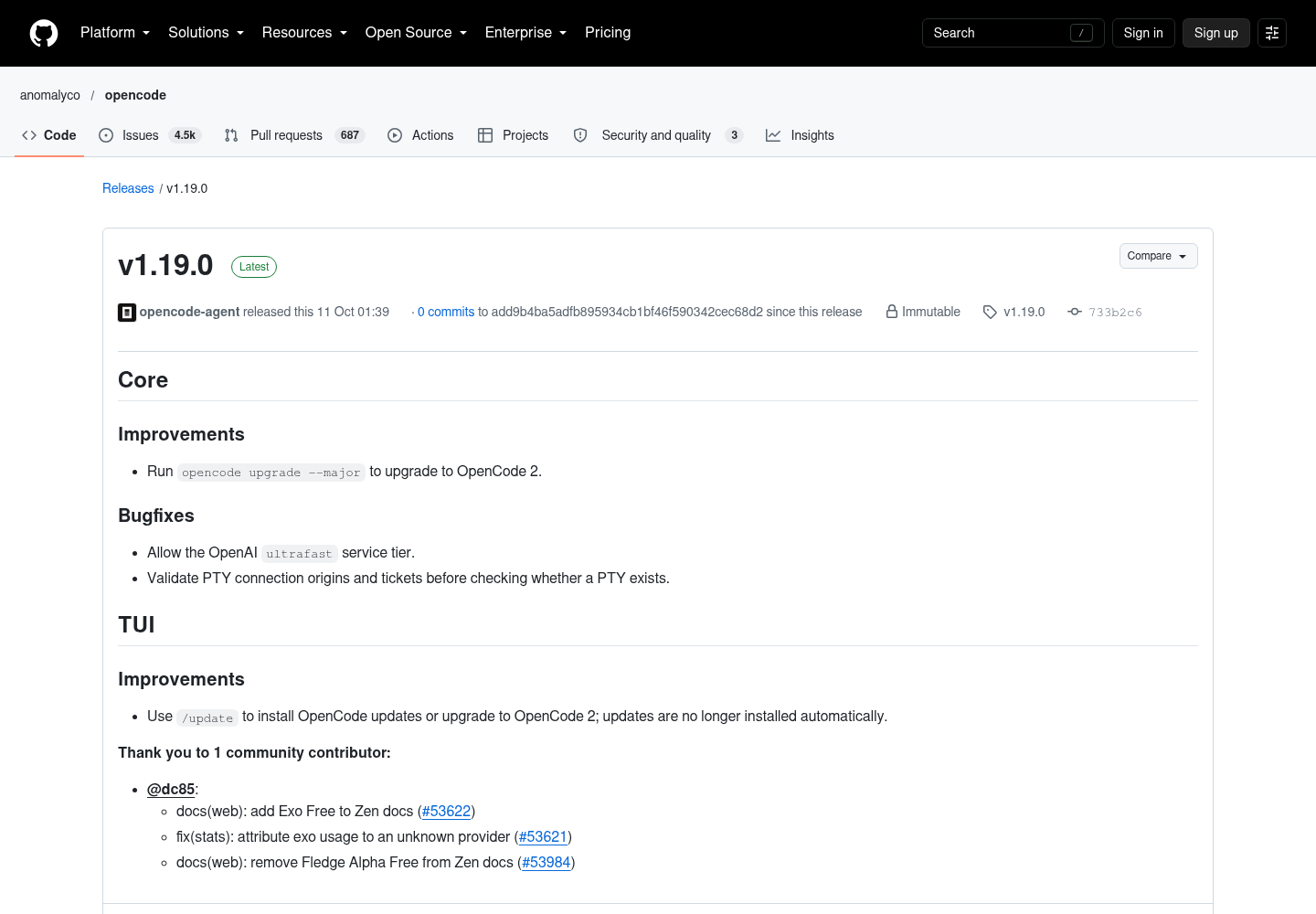
Task: Focus the Search input field
Action: pos(1013,33)
